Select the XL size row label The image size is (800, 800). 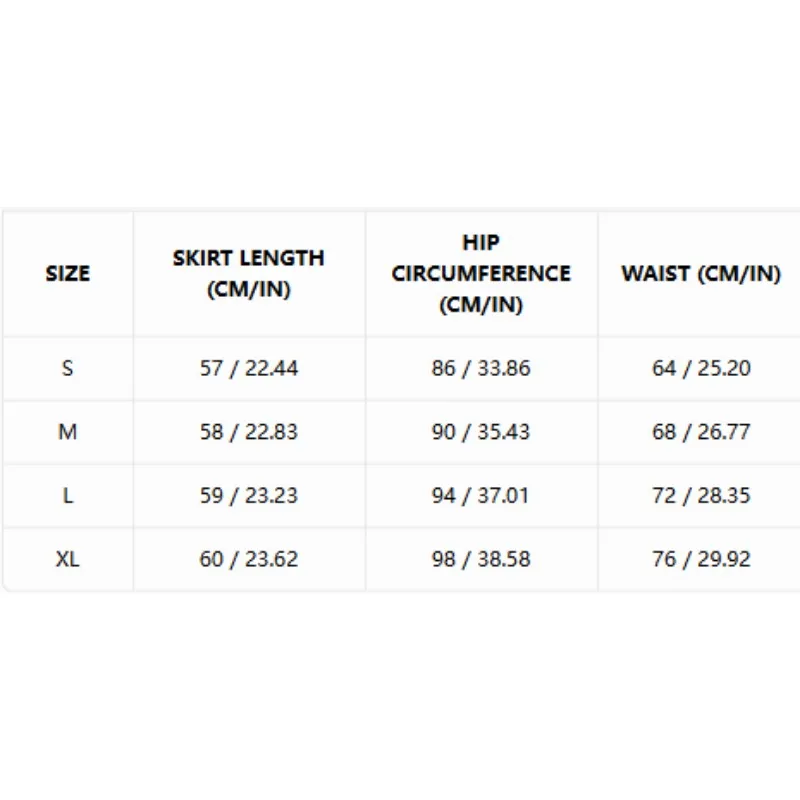point(67,559)
